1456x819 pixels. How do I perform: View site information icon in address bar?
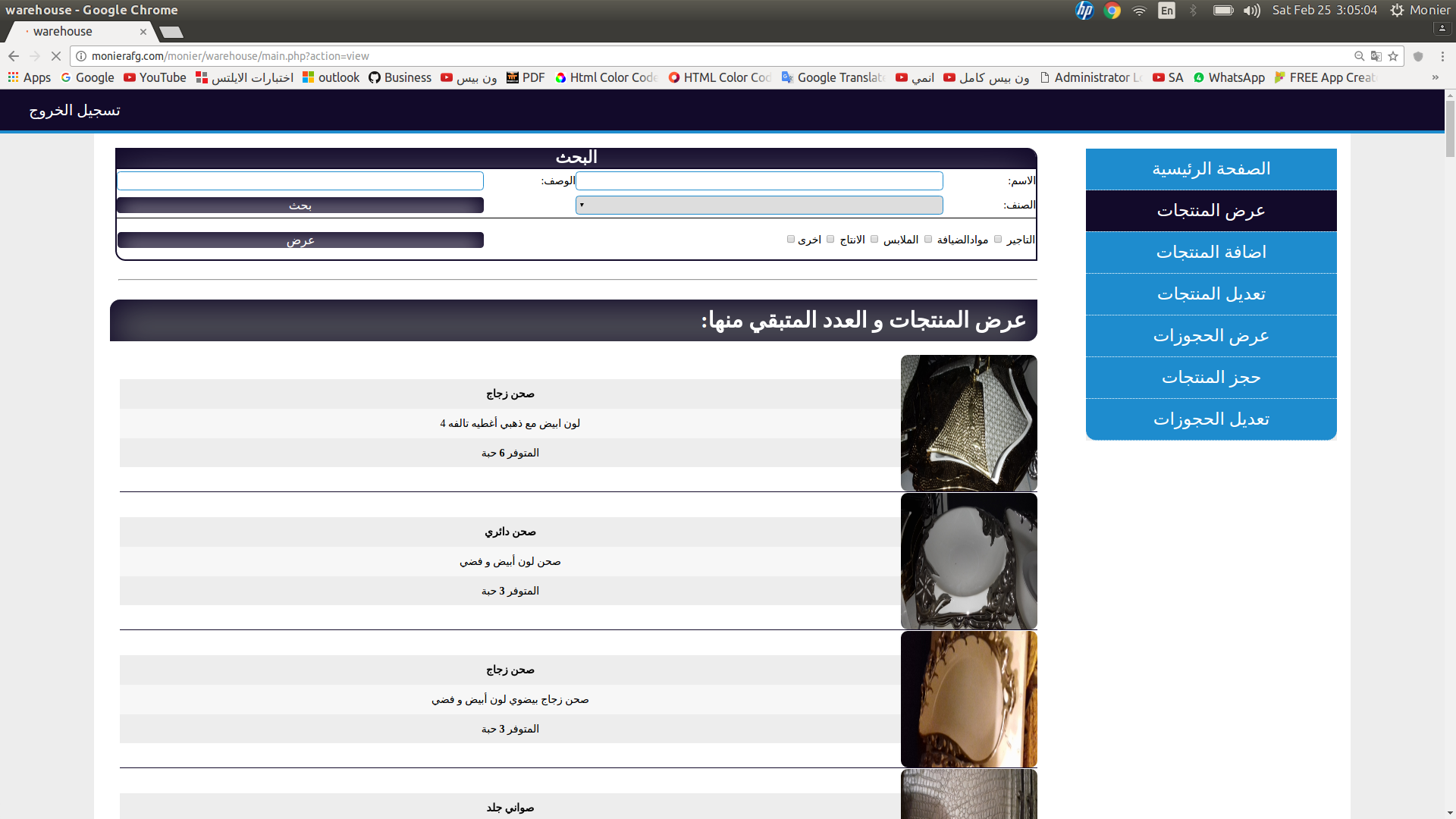click(x=81, y=56)
